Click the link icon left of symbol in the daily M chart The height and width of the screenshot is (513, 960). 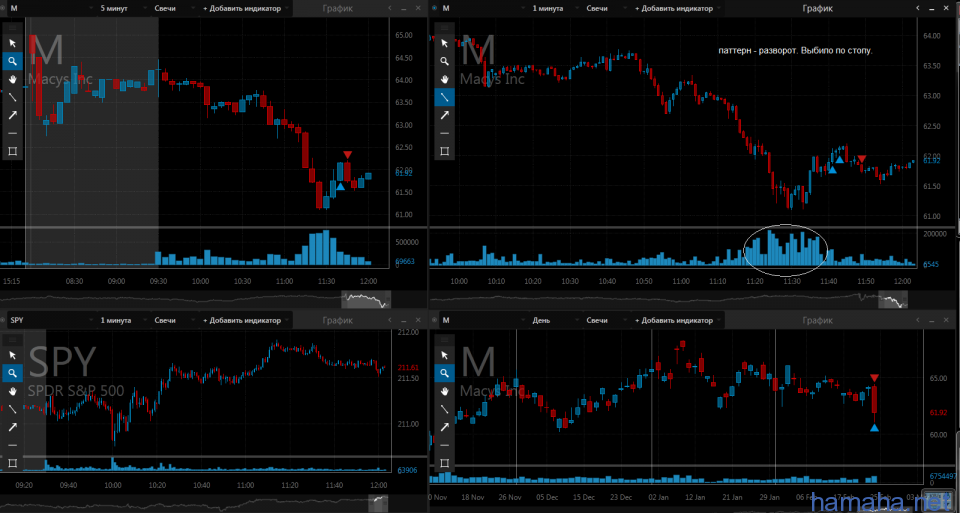[x=435, y=320]
